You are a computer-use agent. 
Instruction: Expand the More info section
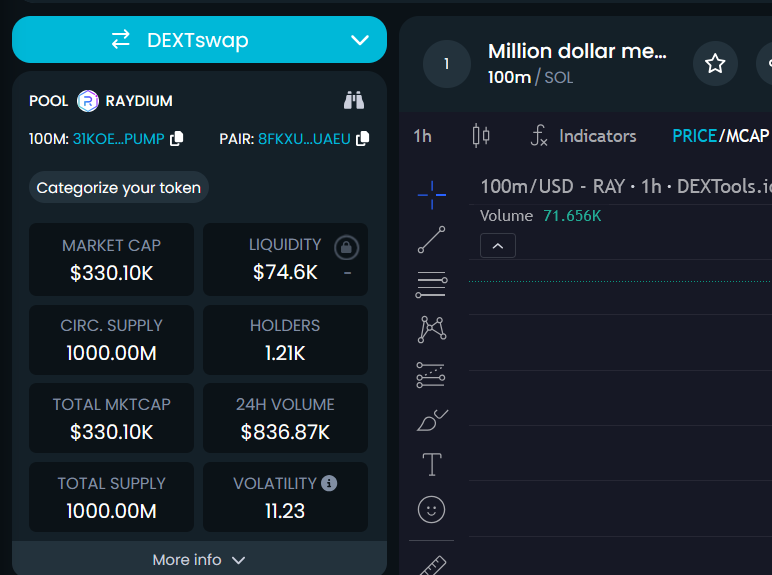pos(199,560)
